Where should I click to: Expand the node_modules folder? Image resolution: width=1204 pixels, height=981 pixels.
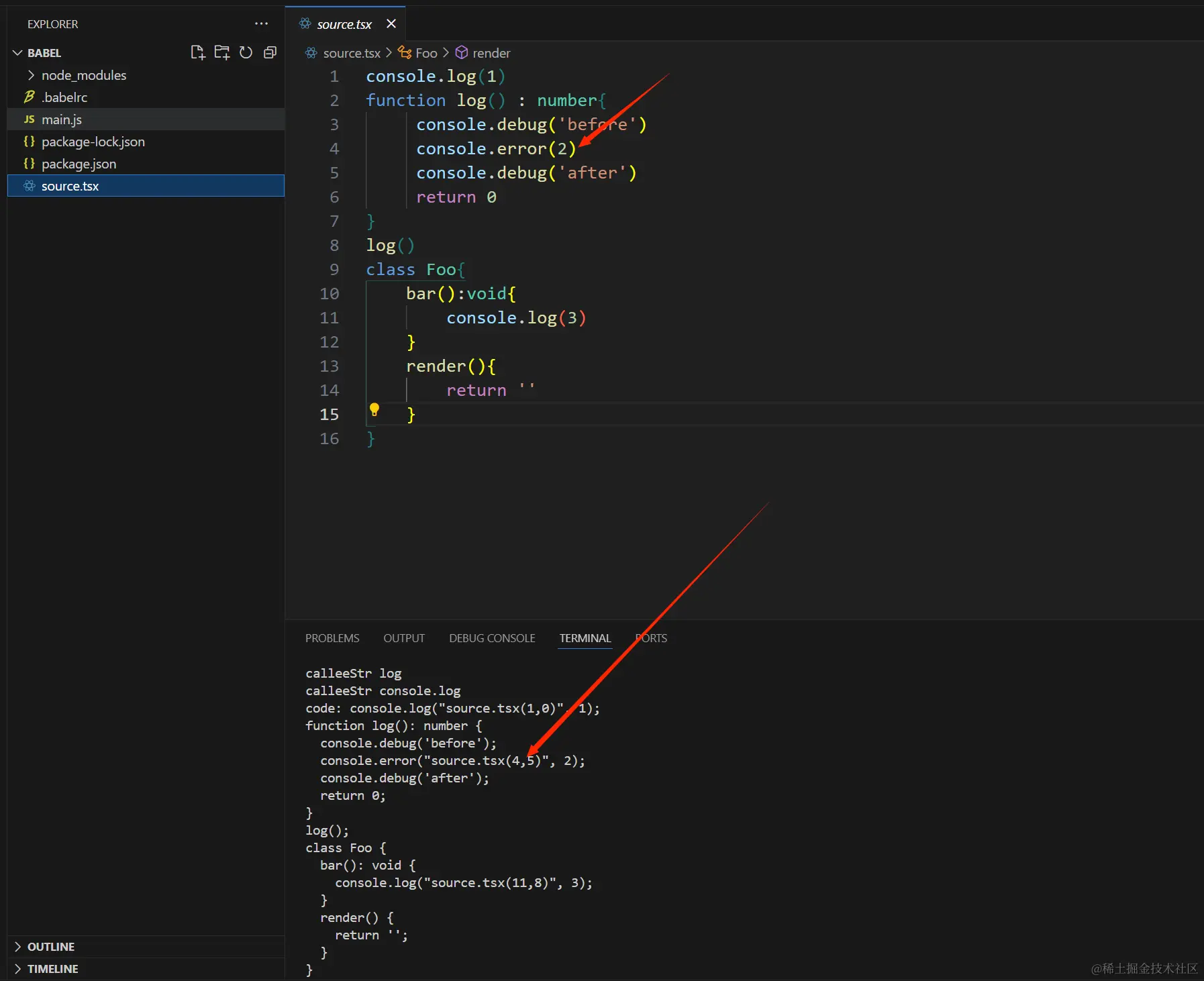(x=31, y=75)
